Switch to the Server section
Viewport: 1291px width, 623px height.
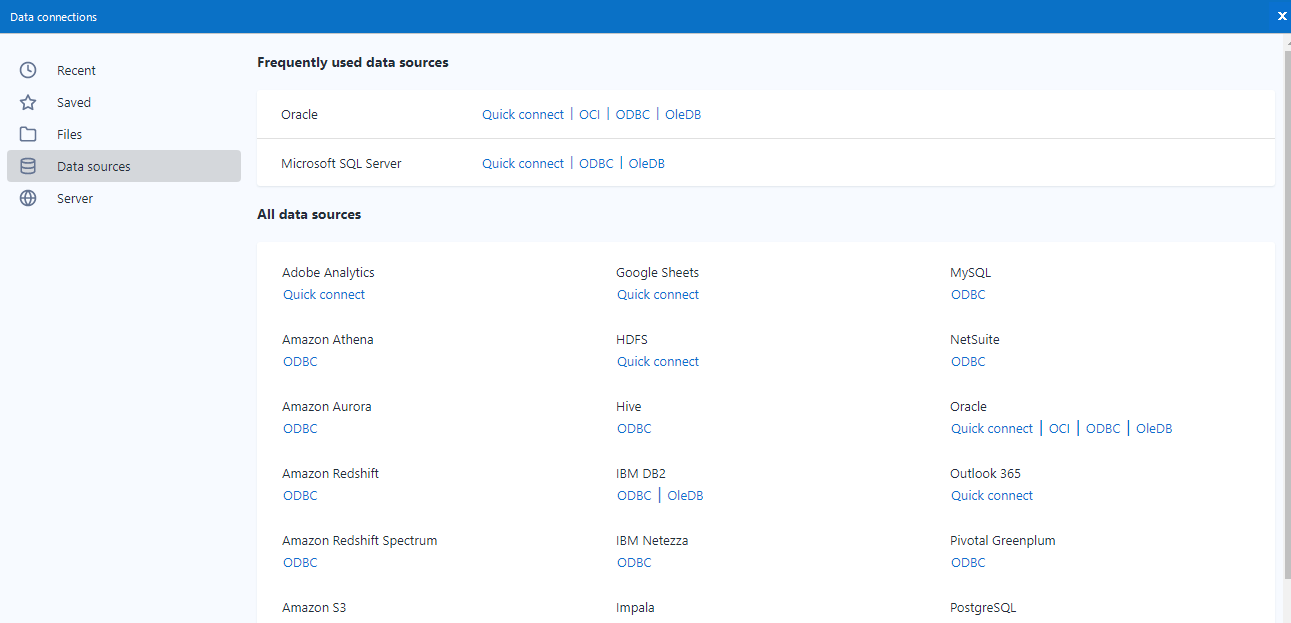click(75, 198)
